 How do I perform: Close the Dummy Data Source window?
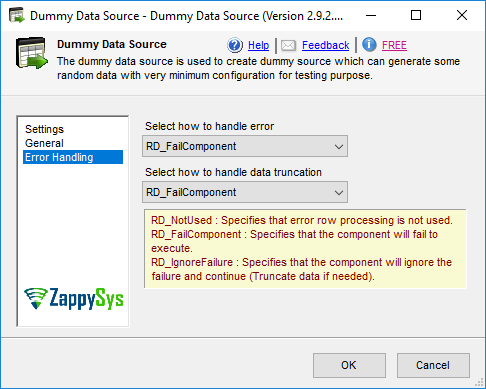coord(462,15)
